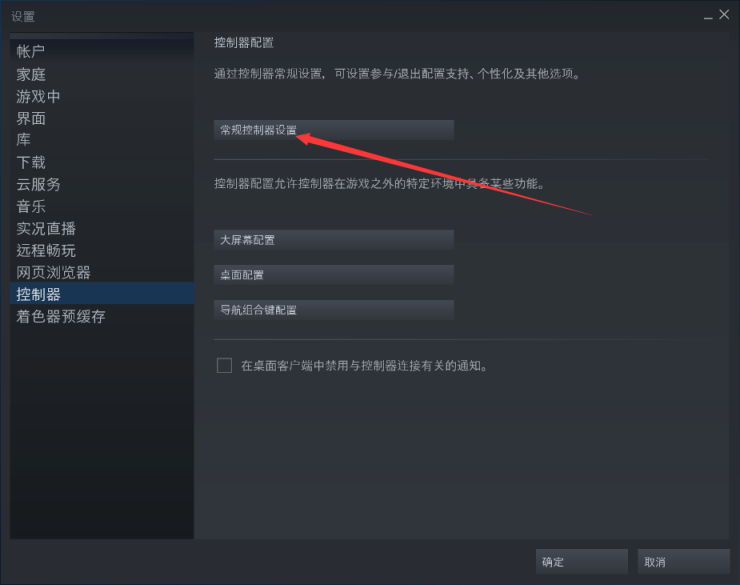Image resolution: width=740 pixels, height=585 pixels.
Task: Toggle the disable controller notifications checkbox
Action: [x=224, y=366]
